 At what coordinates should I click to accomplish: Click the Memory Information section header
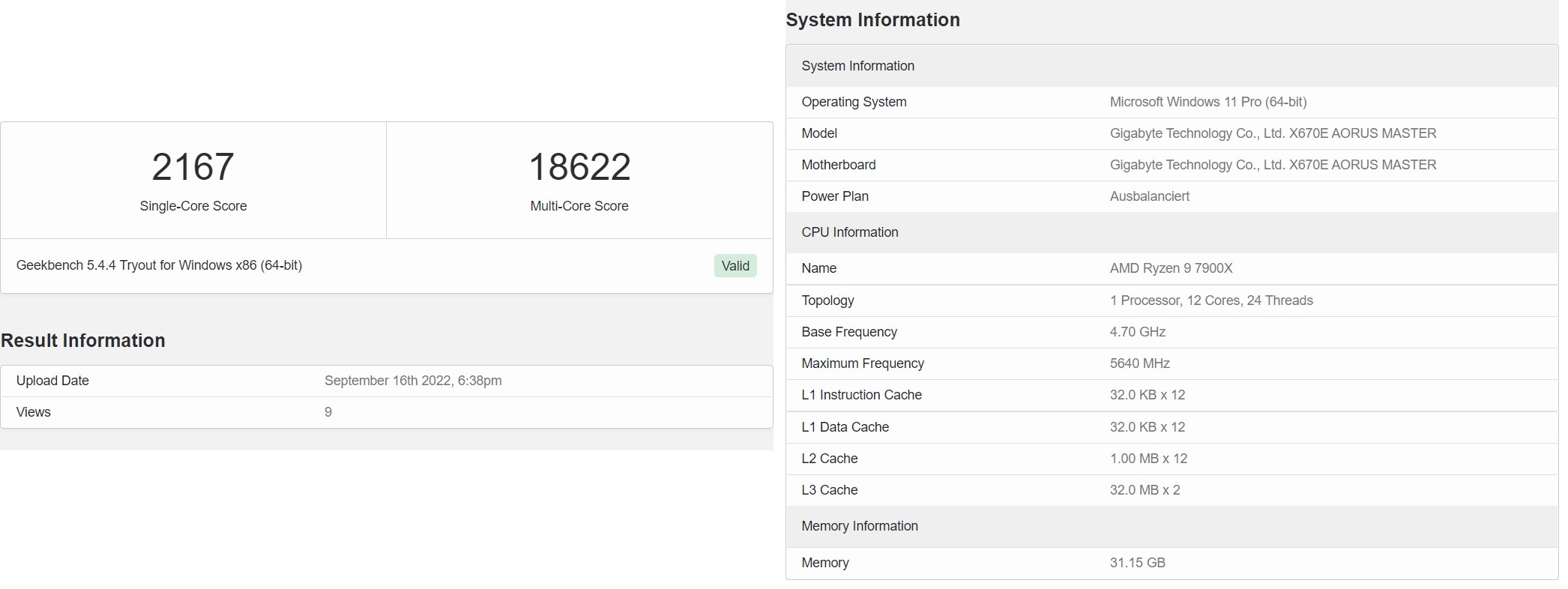[1172, 526]
